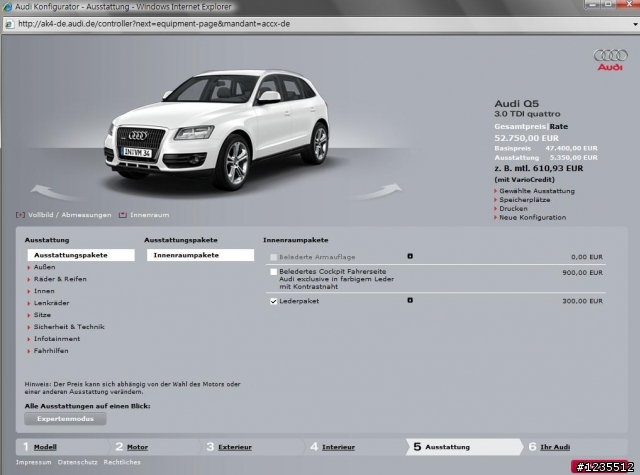640x475 pixels.
Task: Open the Innenraum view link
Action: coord(149,215)
